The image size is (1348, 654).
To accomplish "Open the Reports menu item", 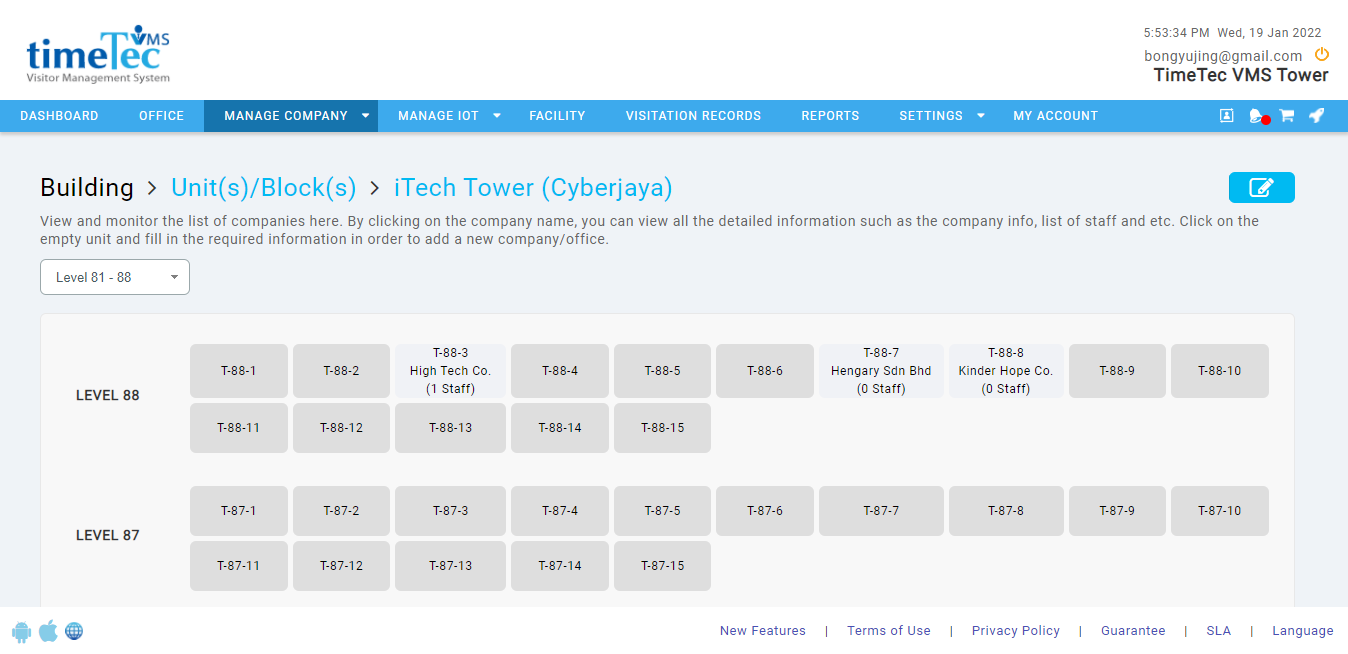I will coord(830,116).
